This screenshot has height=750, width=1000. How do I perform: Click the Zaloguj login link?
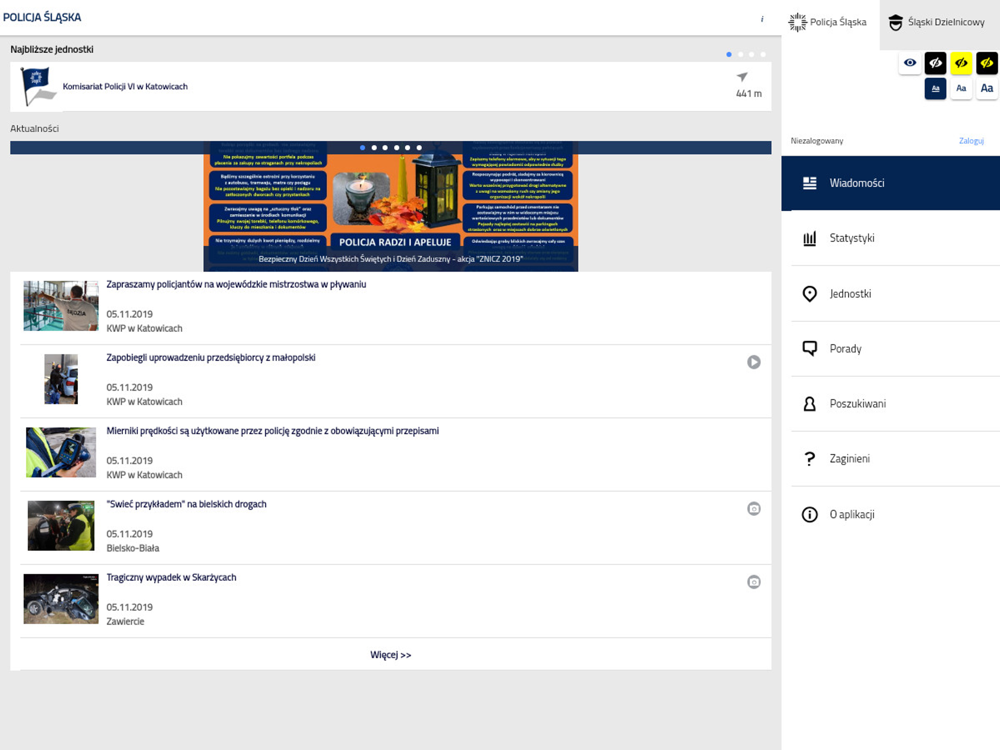[x=971, y=140]
